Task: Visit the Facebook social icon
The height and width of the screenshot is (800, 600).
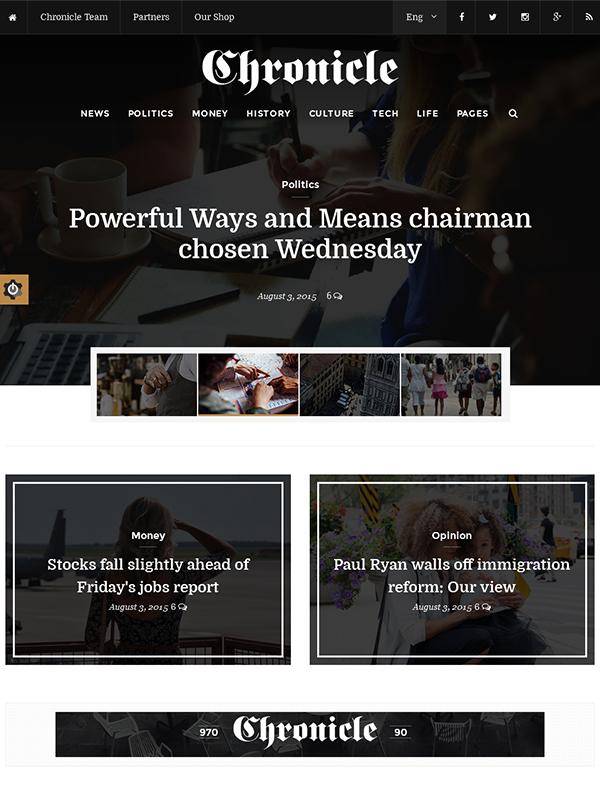Action: 461,17
